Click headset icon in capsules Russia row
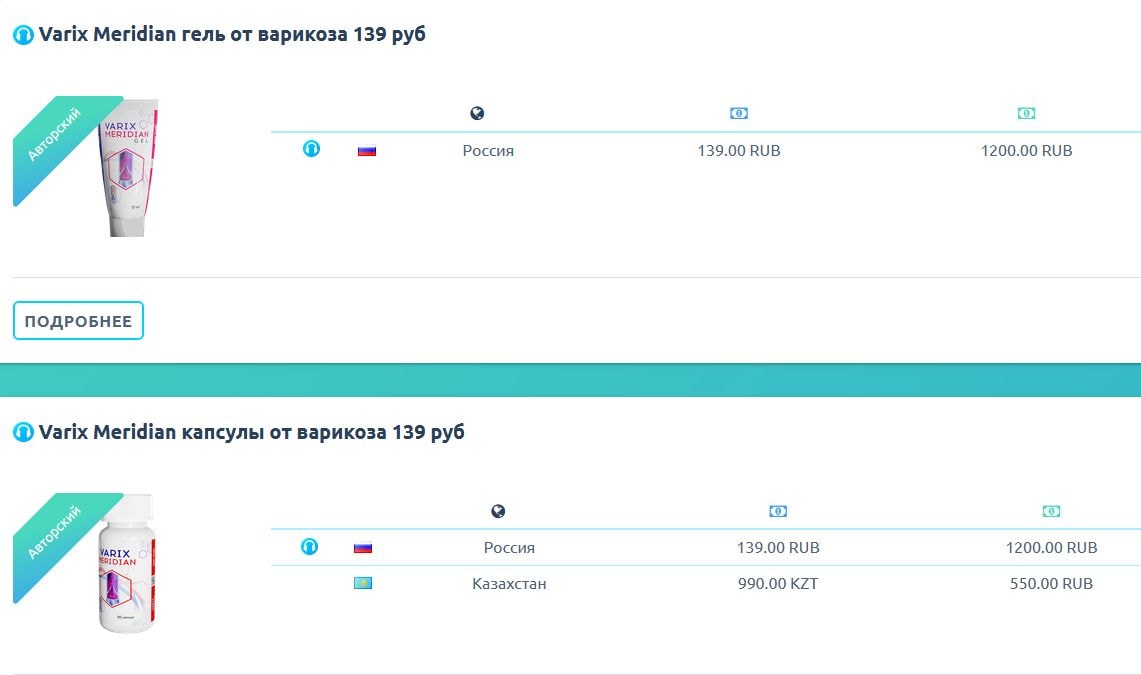 tap(310, 546)
